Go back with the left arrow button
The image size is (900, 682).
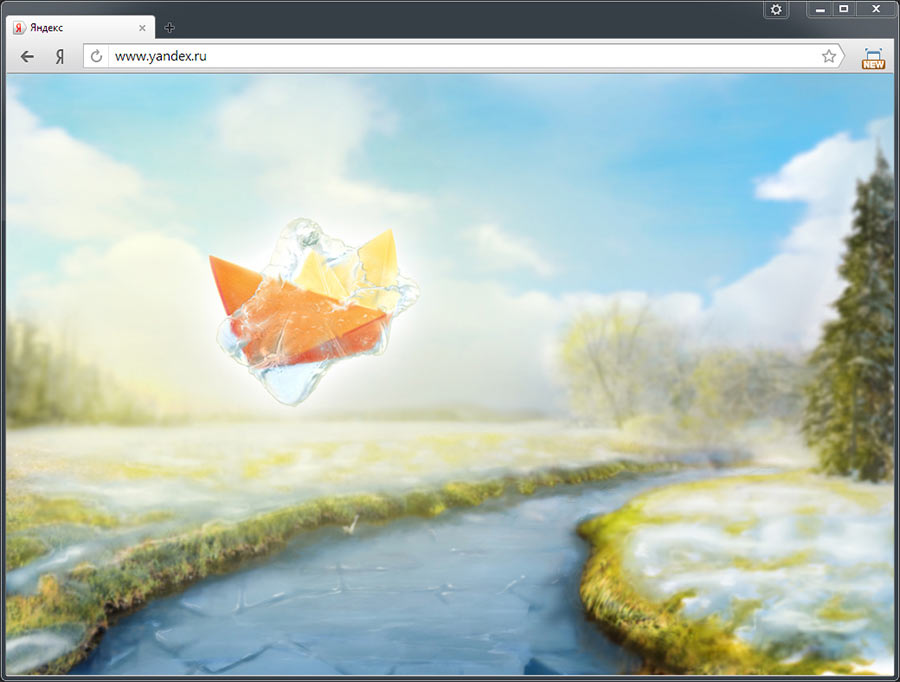tap(27, 57)
